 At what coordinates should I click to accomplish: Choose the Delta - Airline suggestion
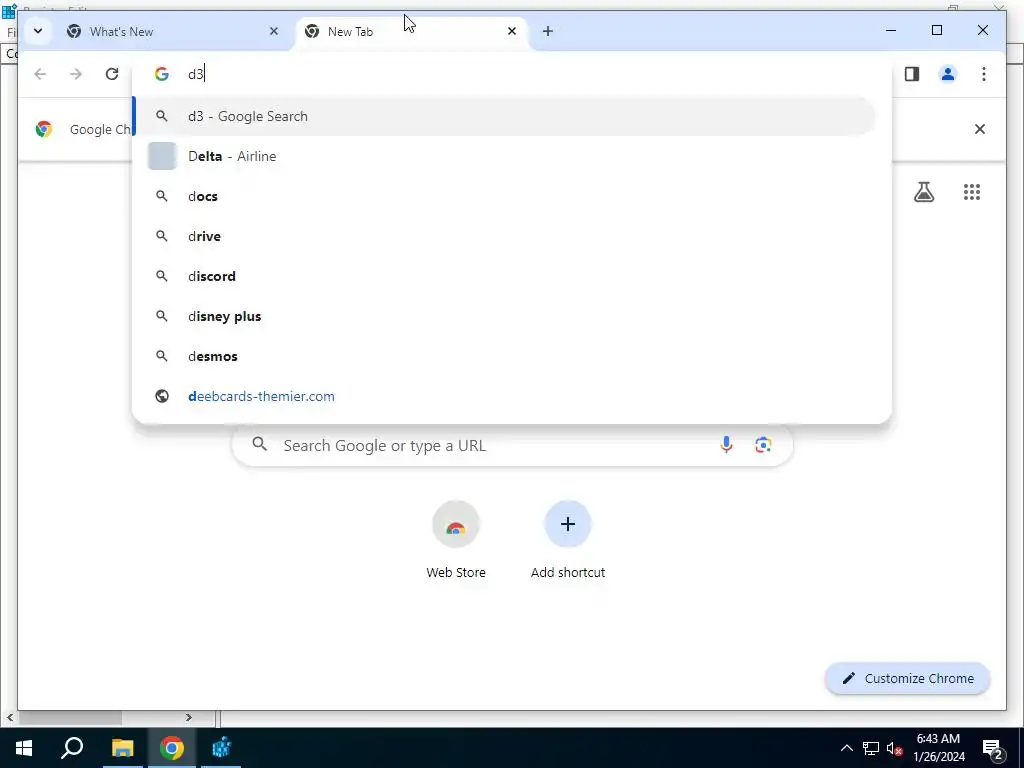click(504, 156)
